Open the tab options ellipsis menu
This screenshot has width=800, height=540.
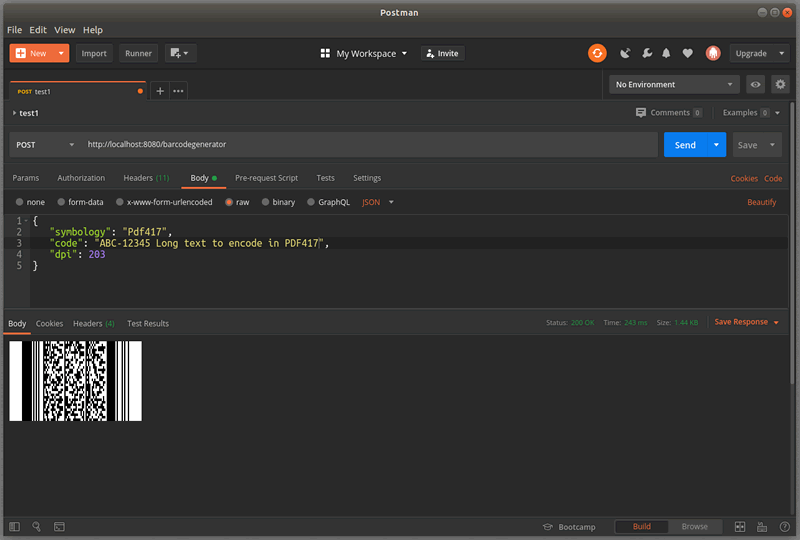pyautogui.click(x=178, y=91)
